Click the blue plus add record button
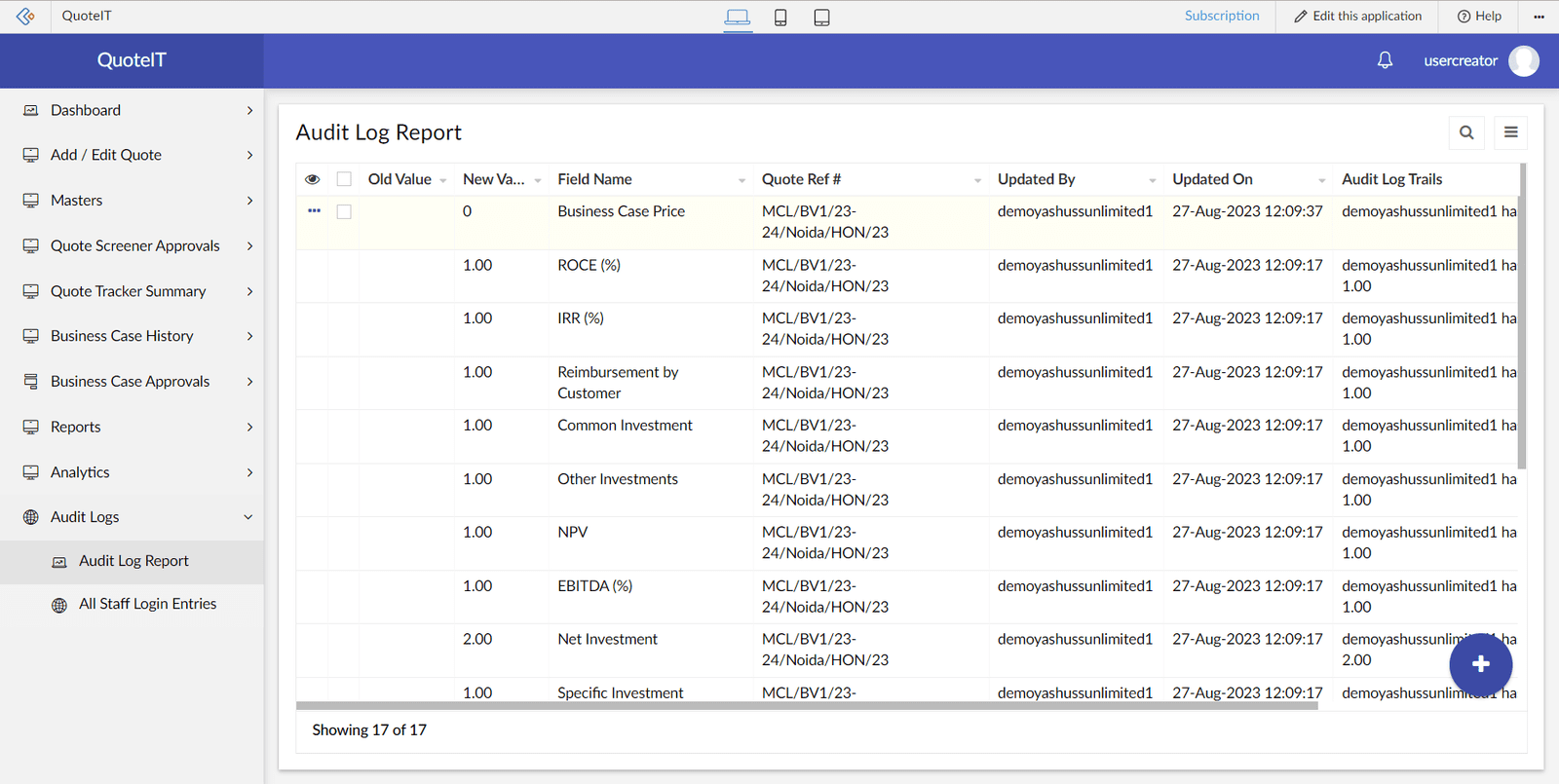Screen dimensions: 1559x784 pyautogui.click(x=1480, y=664)
